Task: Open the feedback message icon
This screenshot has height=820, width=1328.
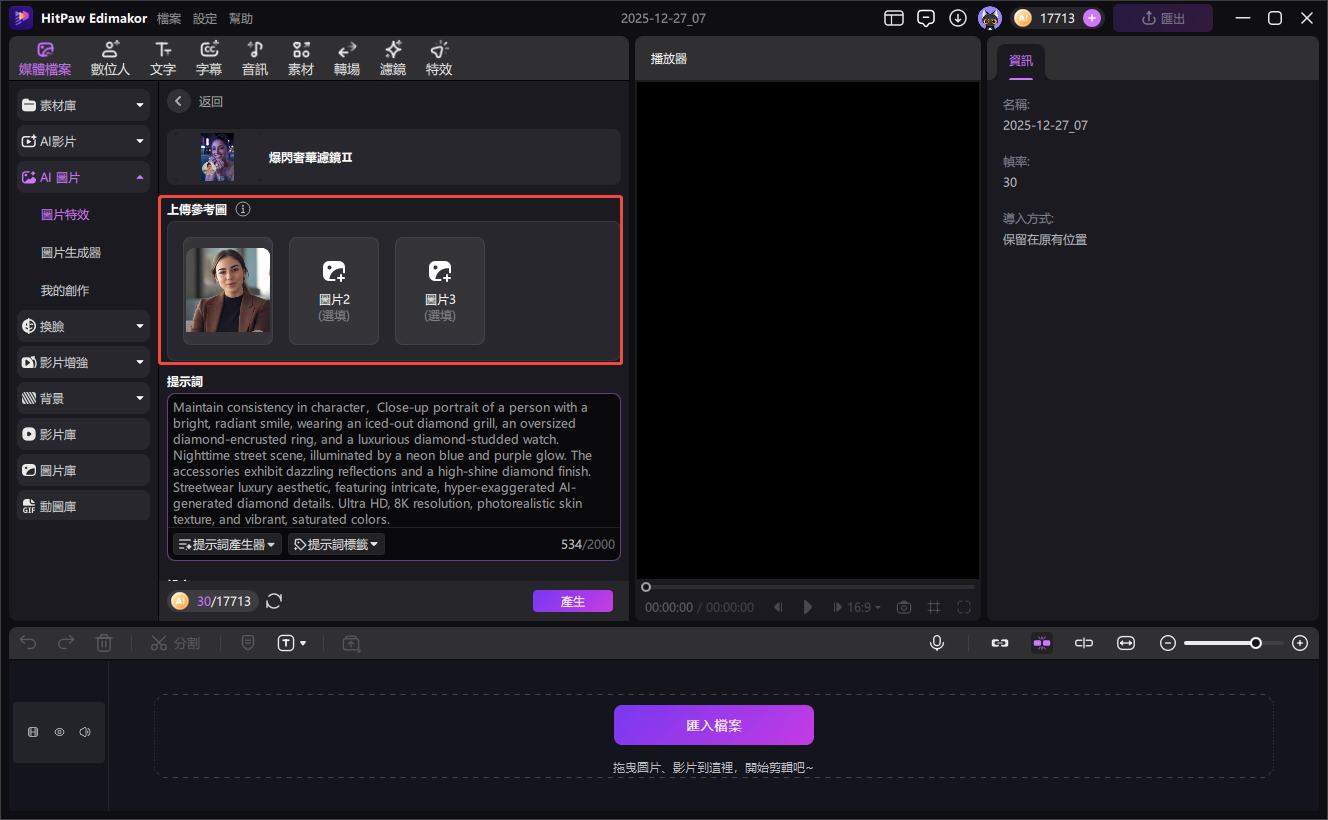Action: (x=926, y=18)
